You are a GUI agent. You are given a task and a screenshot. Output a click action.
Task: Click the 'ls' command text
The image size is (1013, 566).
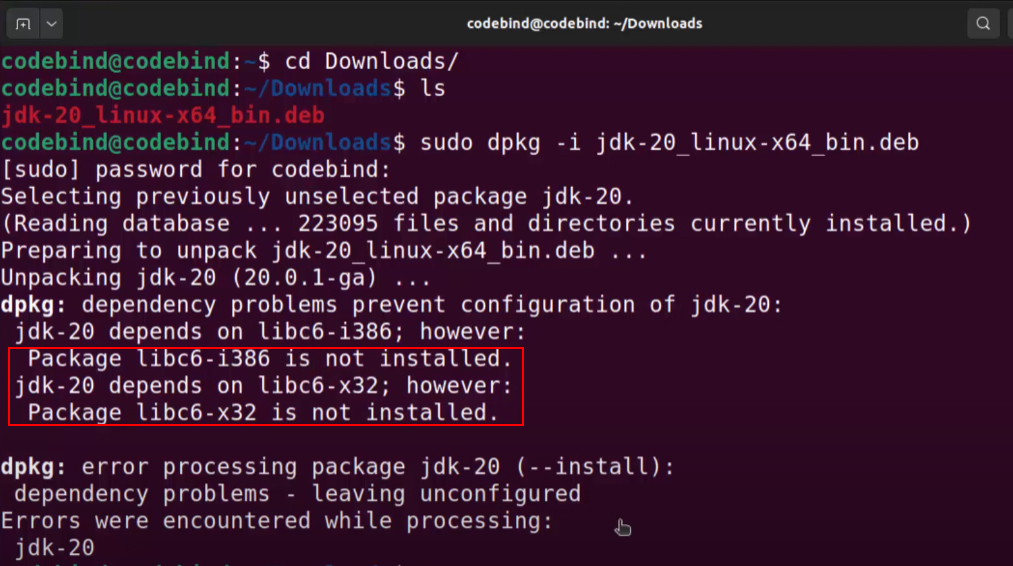[x=433, y=89]
